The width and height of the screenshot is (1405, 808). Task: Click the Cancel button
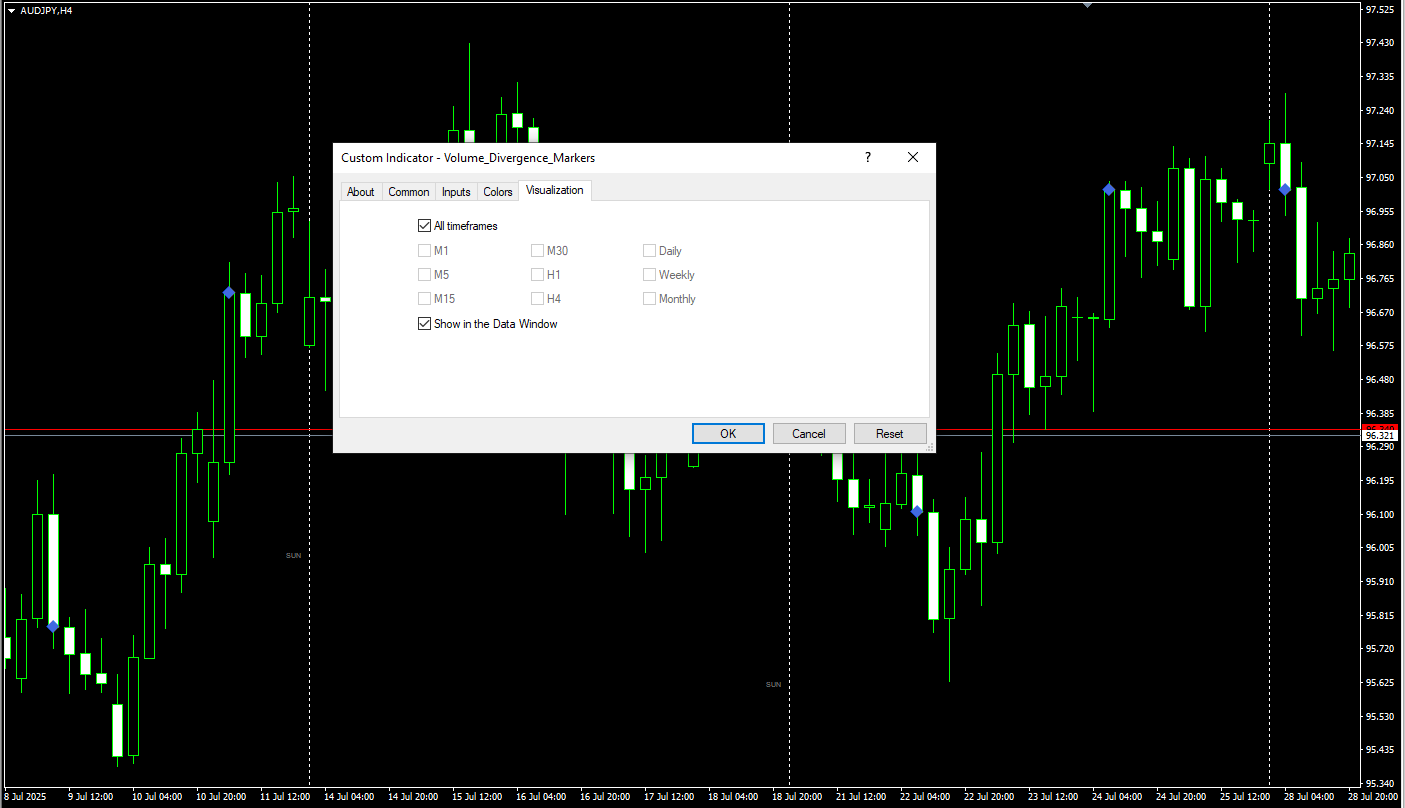[809, 434]
